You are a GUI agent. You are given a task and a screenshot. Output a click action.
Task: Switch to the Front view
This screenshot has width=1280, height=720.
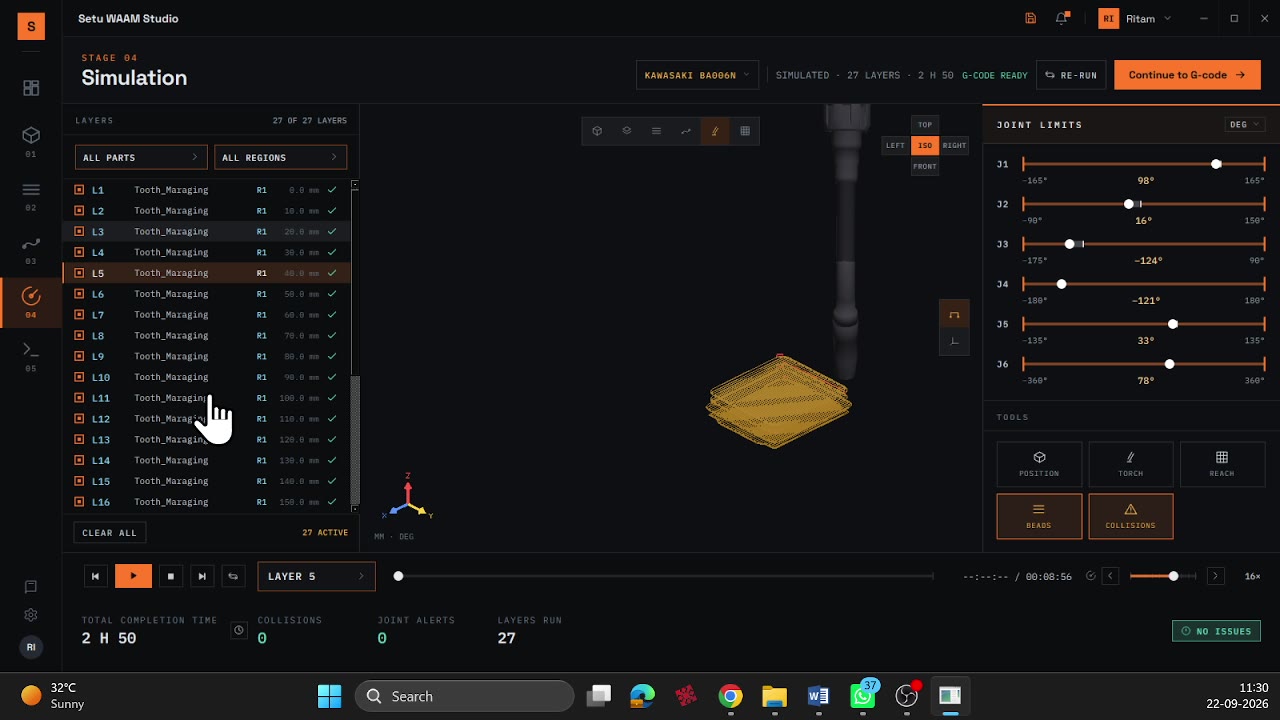coord(925,166)
